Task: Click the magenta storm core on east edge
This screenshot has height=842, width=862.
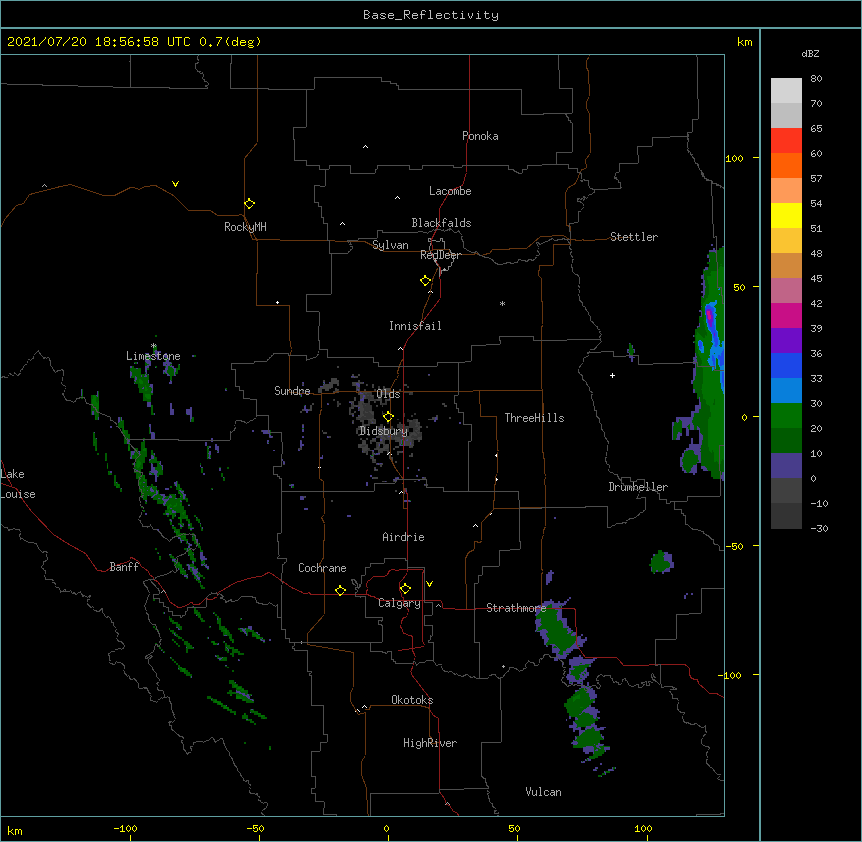Action: click(x=709, y=315)
